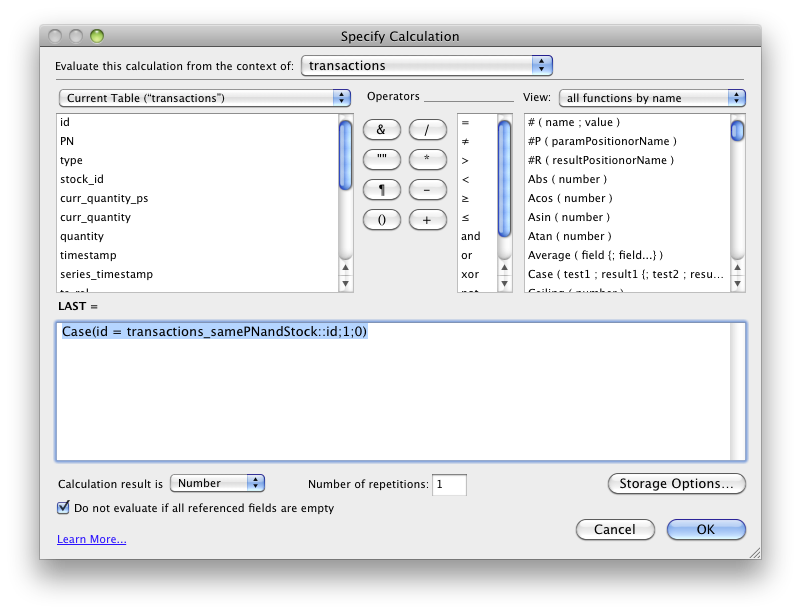
Task: Insert the division slash operator
Action: (428, 130)
